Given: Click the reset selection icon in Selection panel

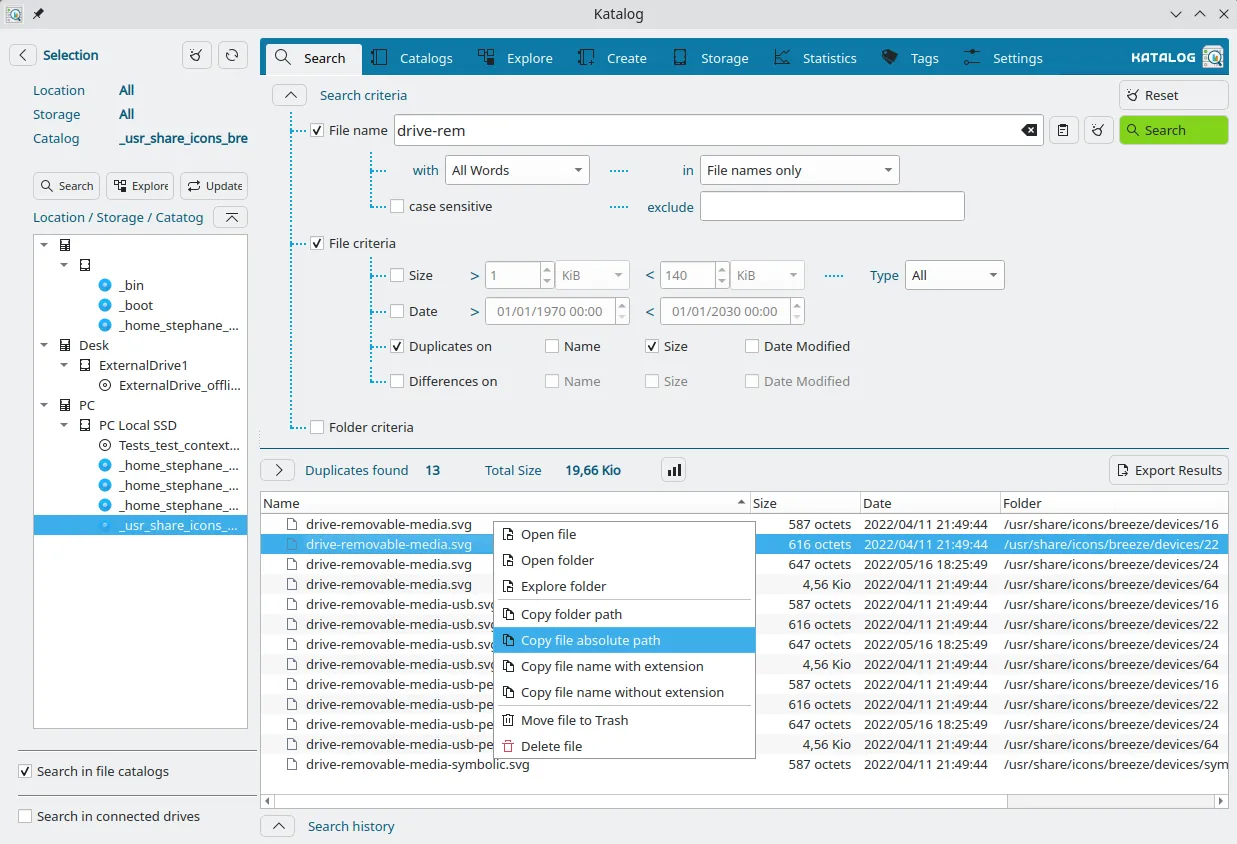Looking at the screenshot, I should tap(197, 55).
